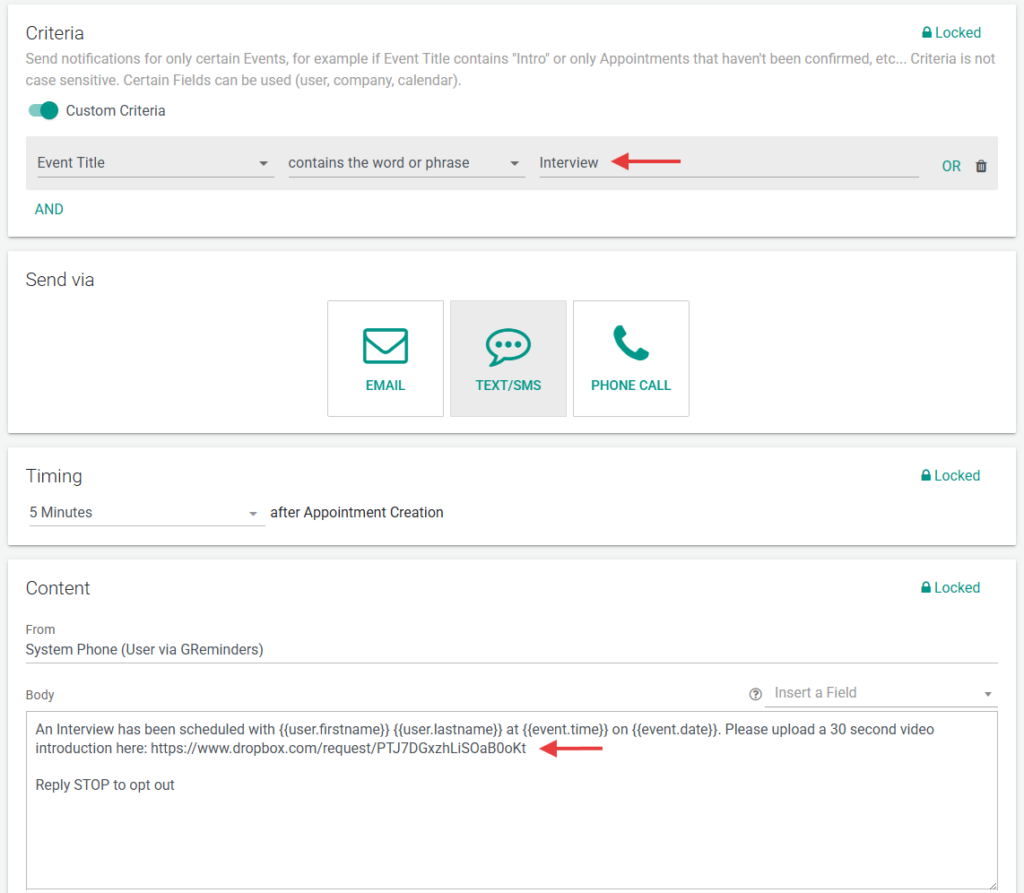Click the OR link in criteria row
This screenshot has height=893, width=1024.
click(x=951, y=166)
